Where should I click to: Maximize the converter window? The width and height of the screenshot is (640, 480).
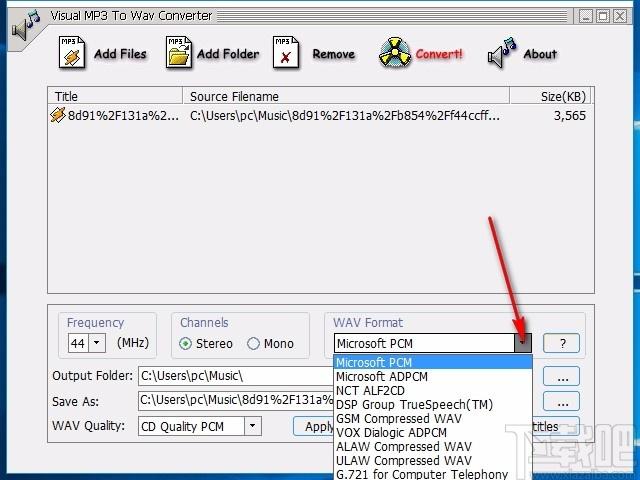603,17
